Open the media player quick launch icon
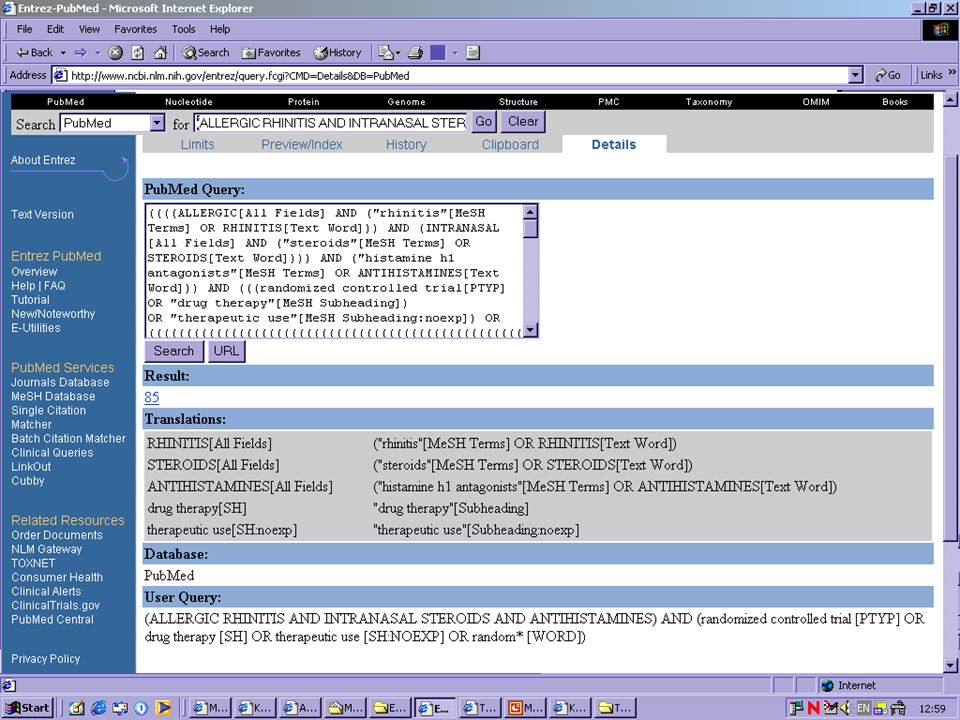 click(163, 708)
